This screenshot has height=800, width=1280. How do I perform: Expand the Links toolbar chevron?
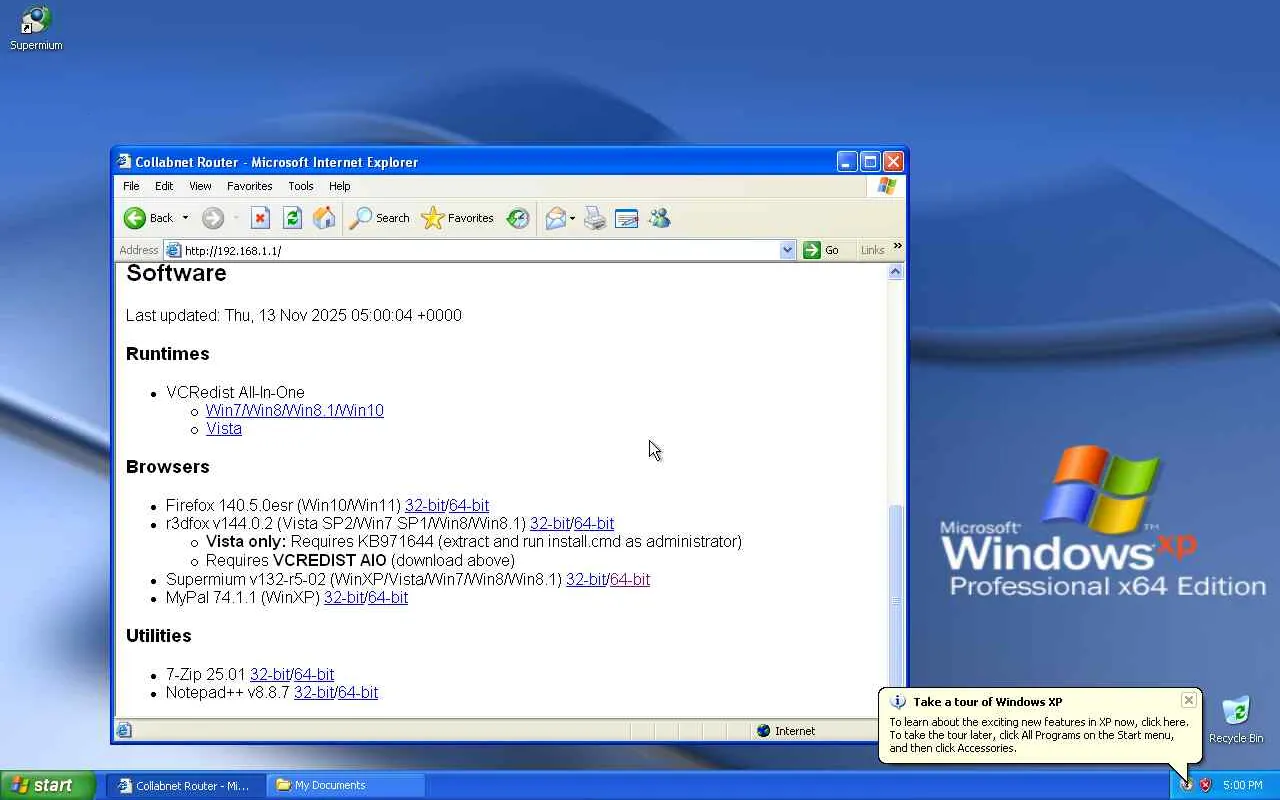tap(897, 246)
